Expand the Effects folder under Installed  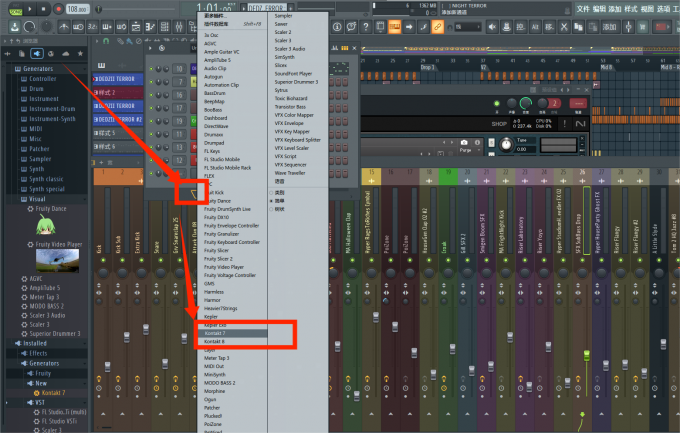click(38, 353)
